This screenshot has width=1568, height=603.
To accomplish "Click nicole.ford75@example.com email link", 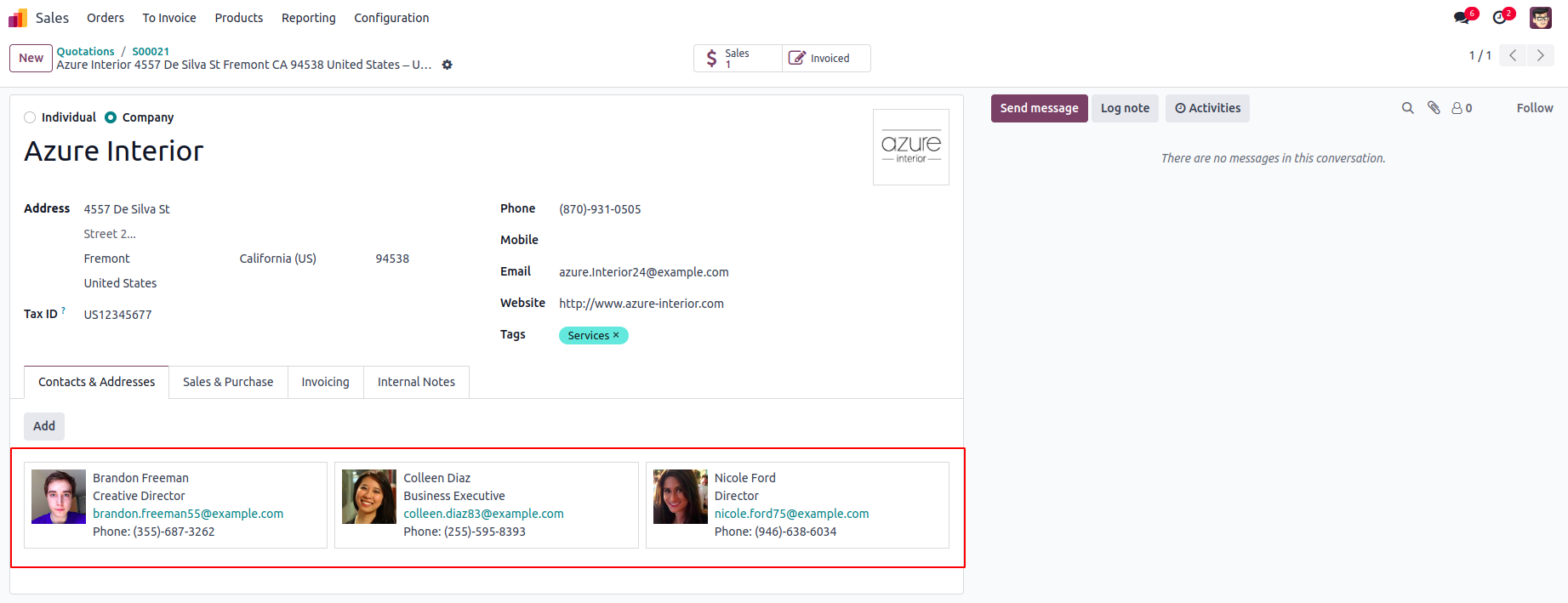I will (792, 514).
